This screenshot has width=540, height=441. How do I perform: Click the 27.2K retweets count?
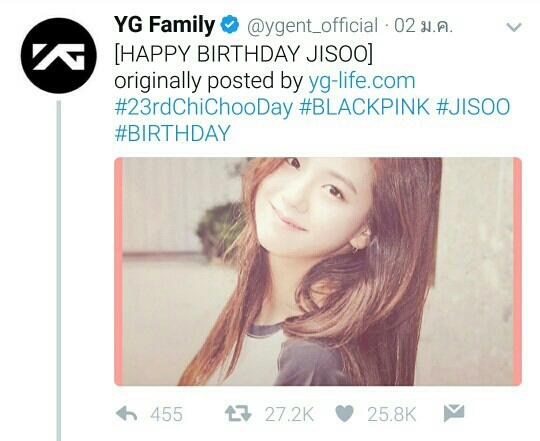(289, 414)
